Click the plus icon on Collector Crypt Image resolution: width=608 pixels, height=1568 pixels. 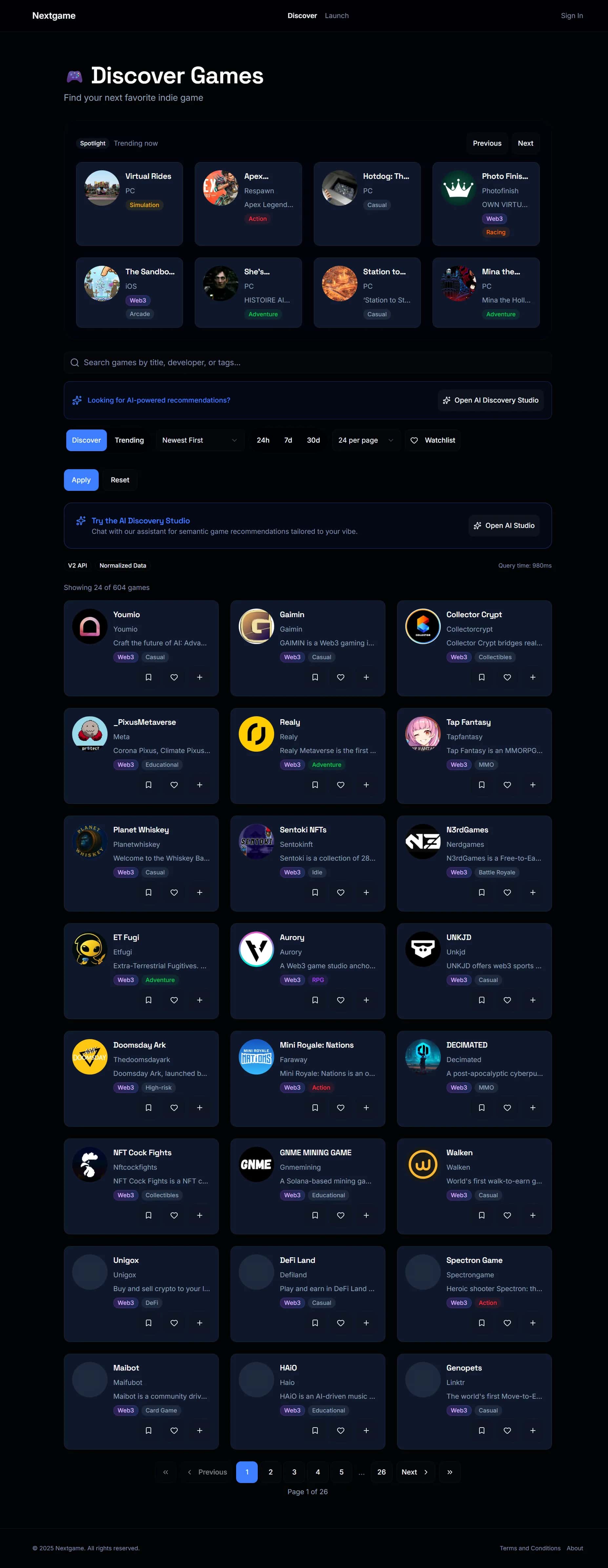[x=533, y=677]
